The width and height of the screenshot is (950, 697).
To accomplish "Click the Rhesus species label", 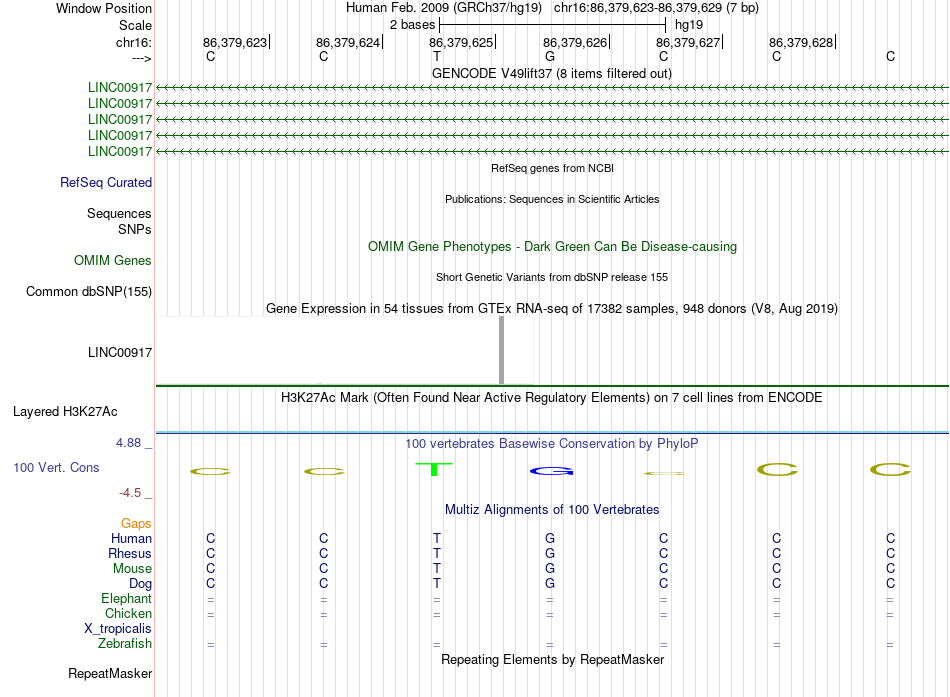I will 130,553.
